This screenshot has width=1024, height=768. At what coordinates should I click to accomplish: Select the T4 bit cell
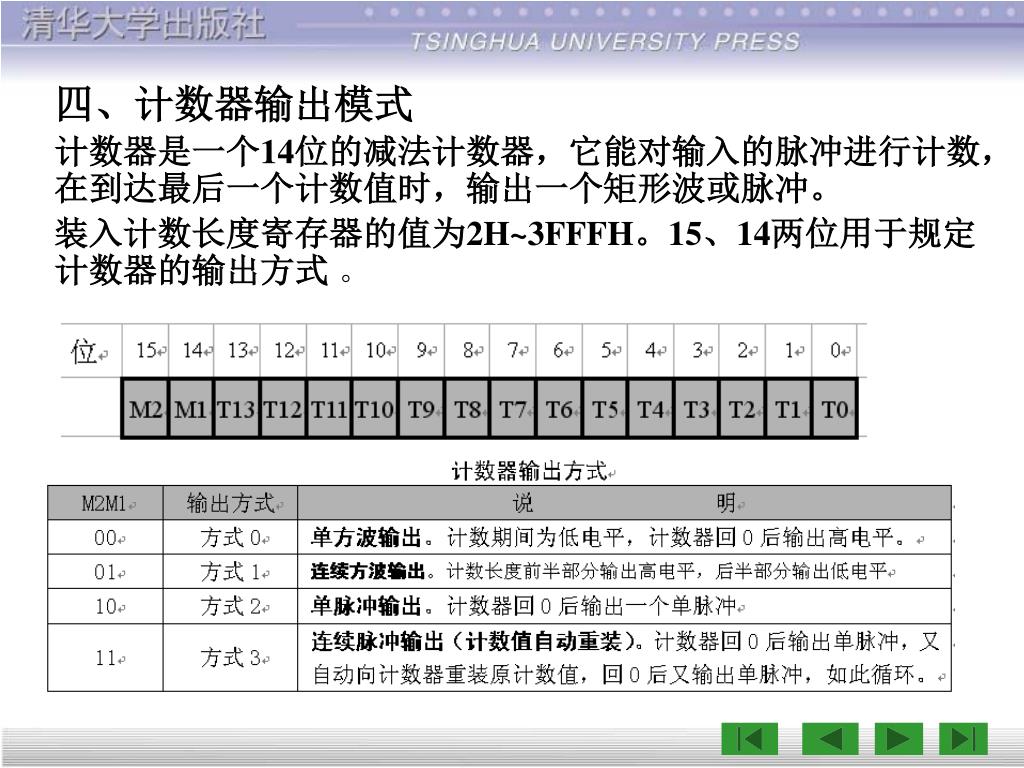click(651, 409)
